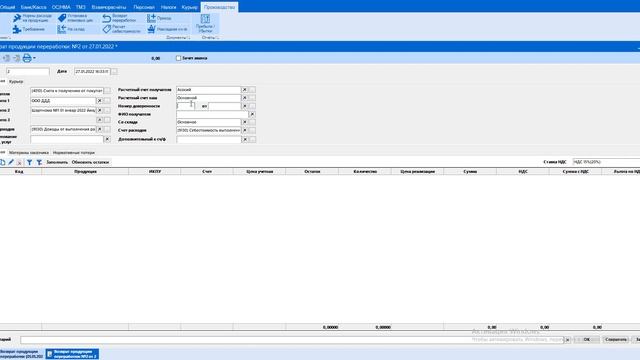Click the first funnel filter icon

click(x=29, y=162)
